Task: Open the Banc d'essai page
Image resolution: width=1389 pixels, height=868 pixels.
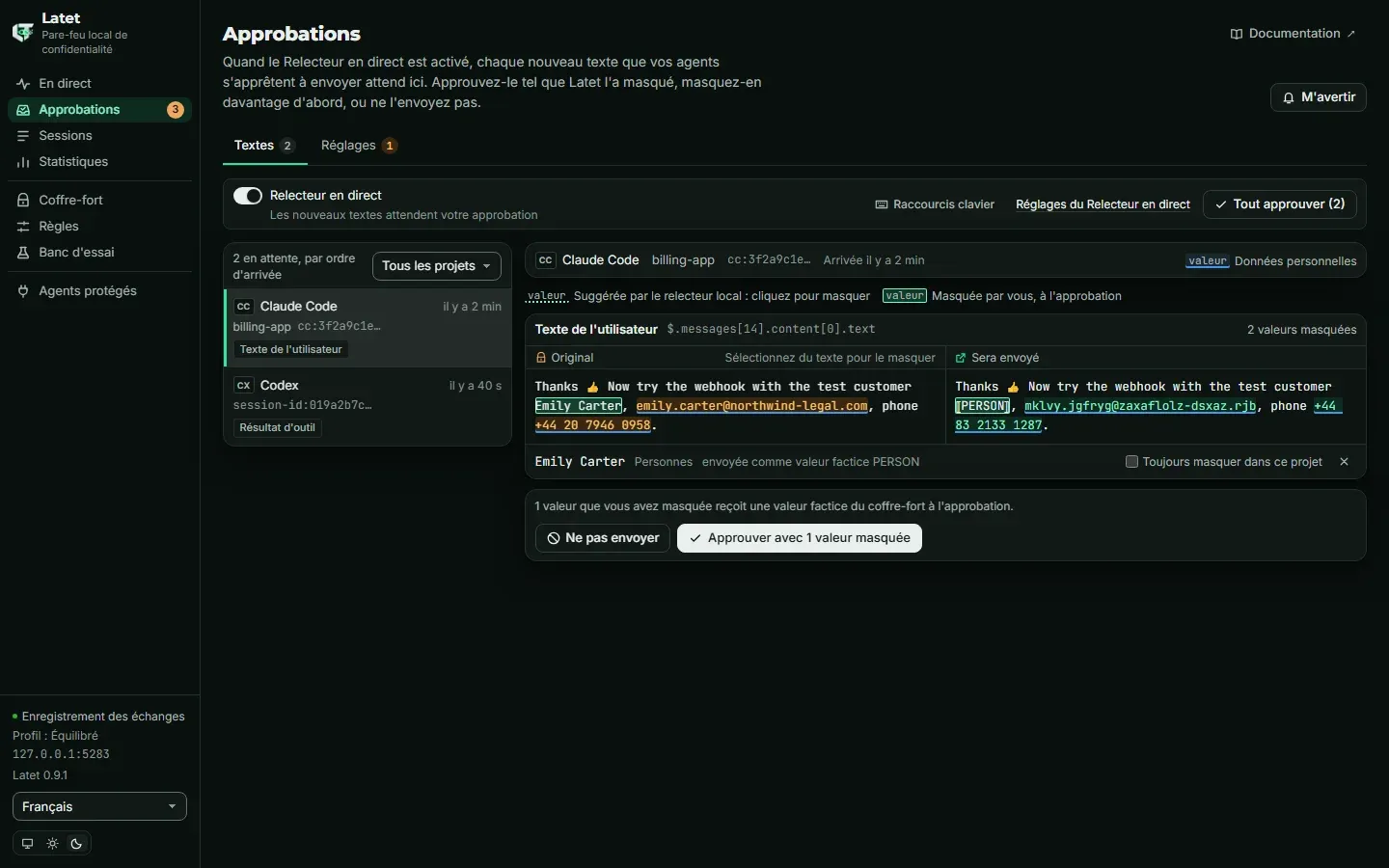Action: [99, 253]
